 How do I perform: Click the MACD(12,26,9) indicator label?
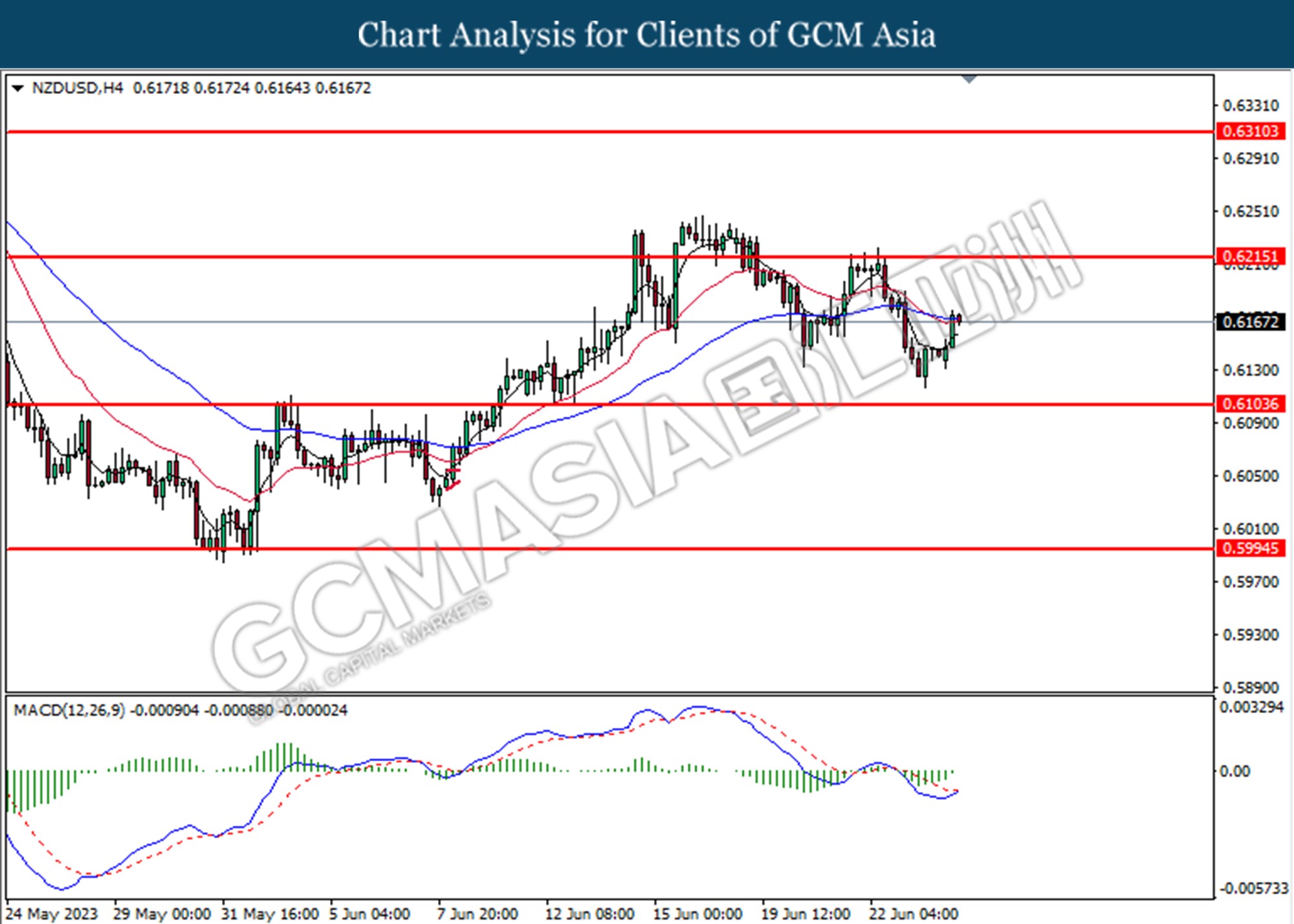point(69,710)
